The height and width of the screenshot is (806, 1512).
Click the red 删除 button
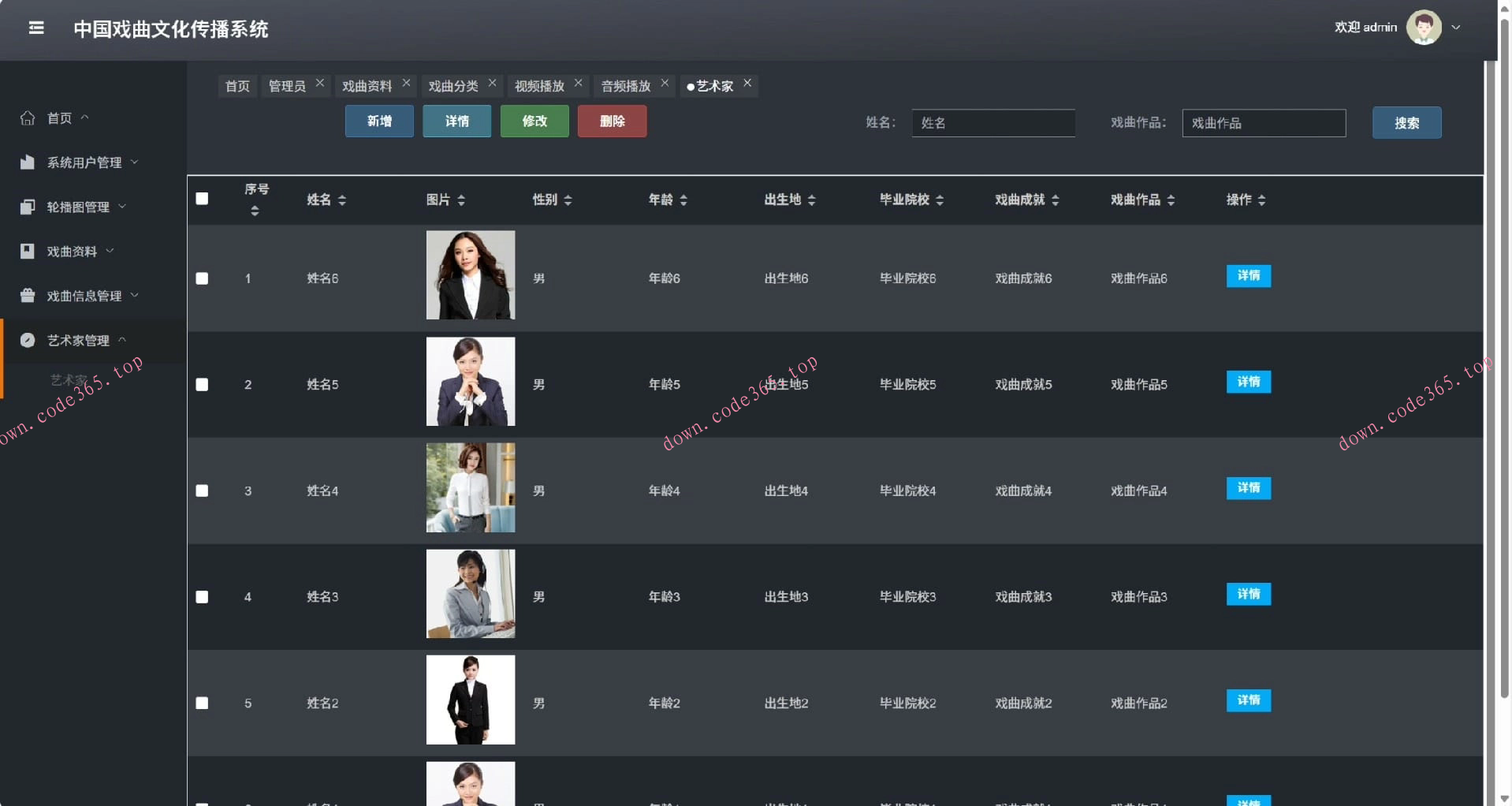coord(612,121)
